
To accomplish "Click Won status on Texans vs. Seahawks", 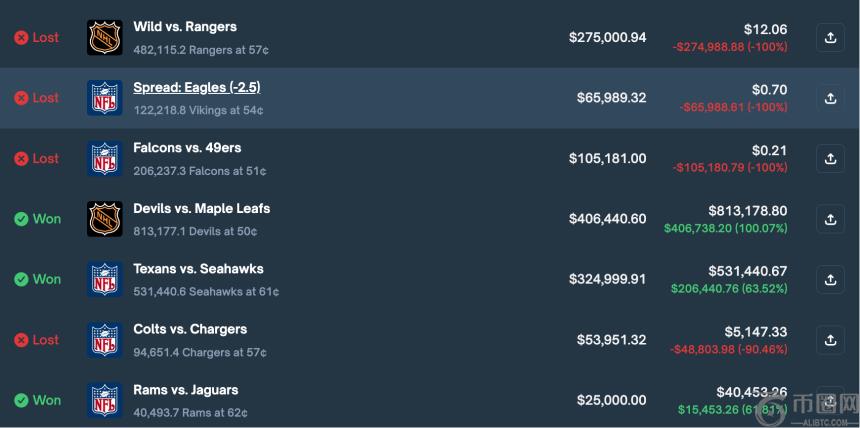I will coord(37,279).
